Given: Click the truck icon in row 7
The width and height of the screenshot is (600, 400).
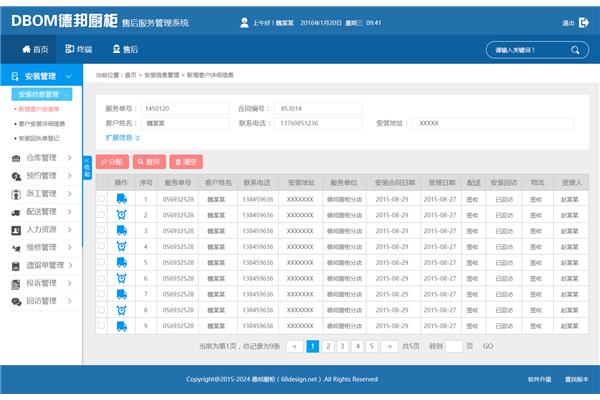Looking at the screenshot, I should [122, 294].
